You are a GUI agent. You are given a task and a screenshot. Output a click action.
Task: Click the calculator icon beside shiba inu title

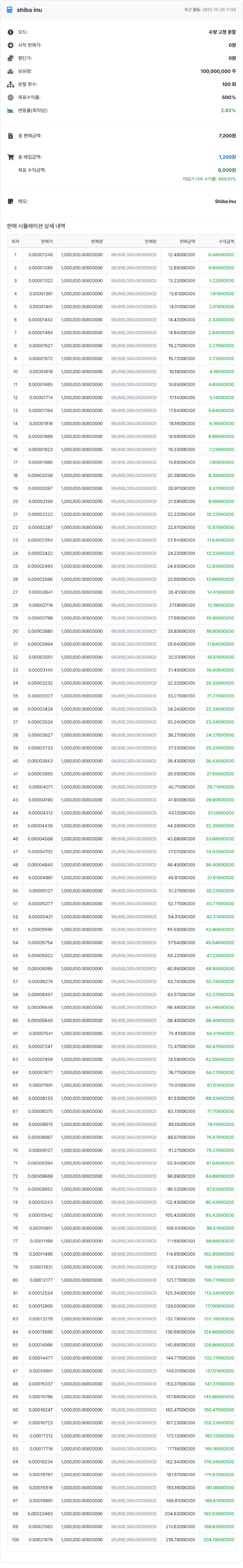(10, 10)
